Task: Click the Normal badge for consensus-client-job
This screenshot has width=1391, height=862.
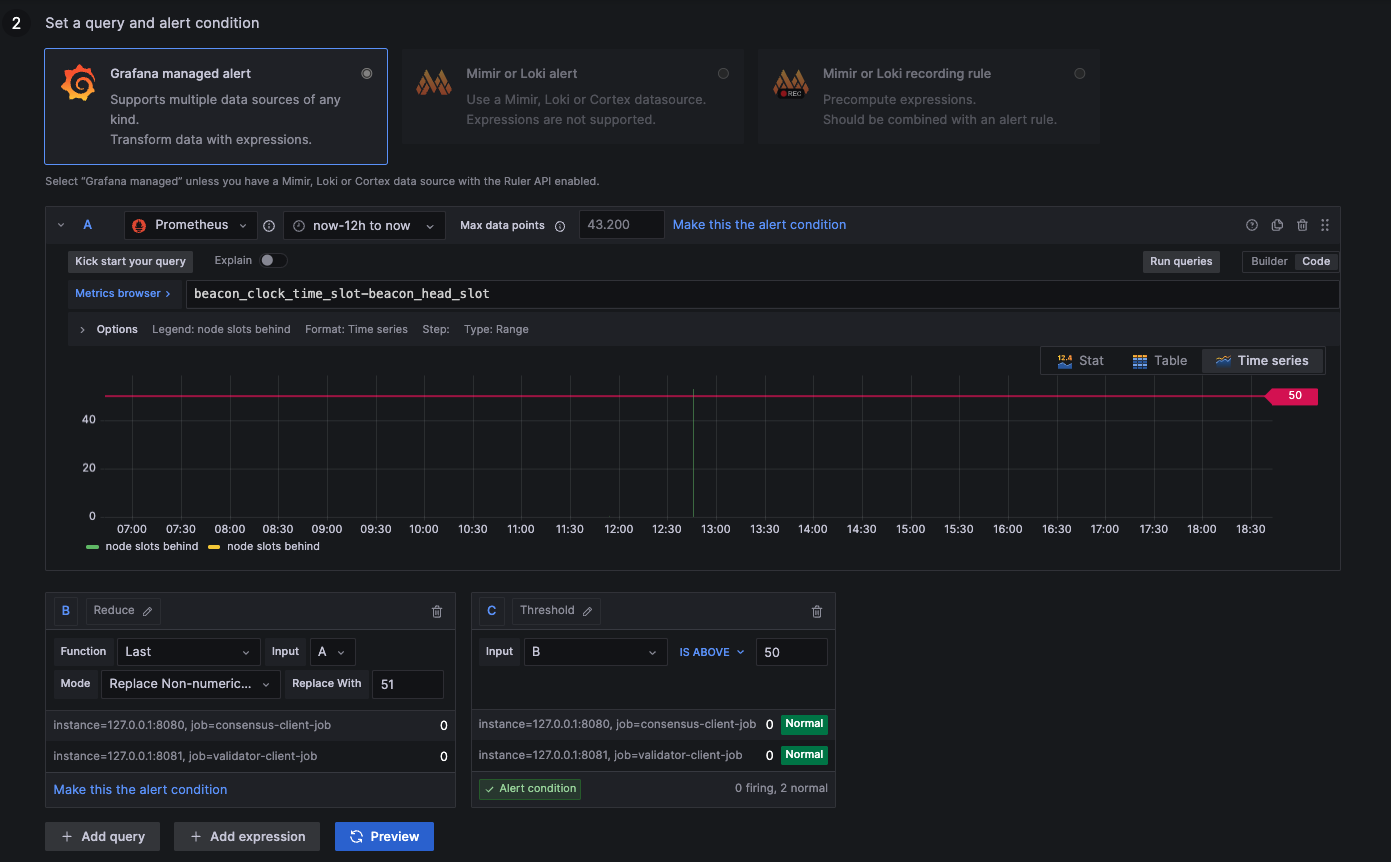Action: 804,724
